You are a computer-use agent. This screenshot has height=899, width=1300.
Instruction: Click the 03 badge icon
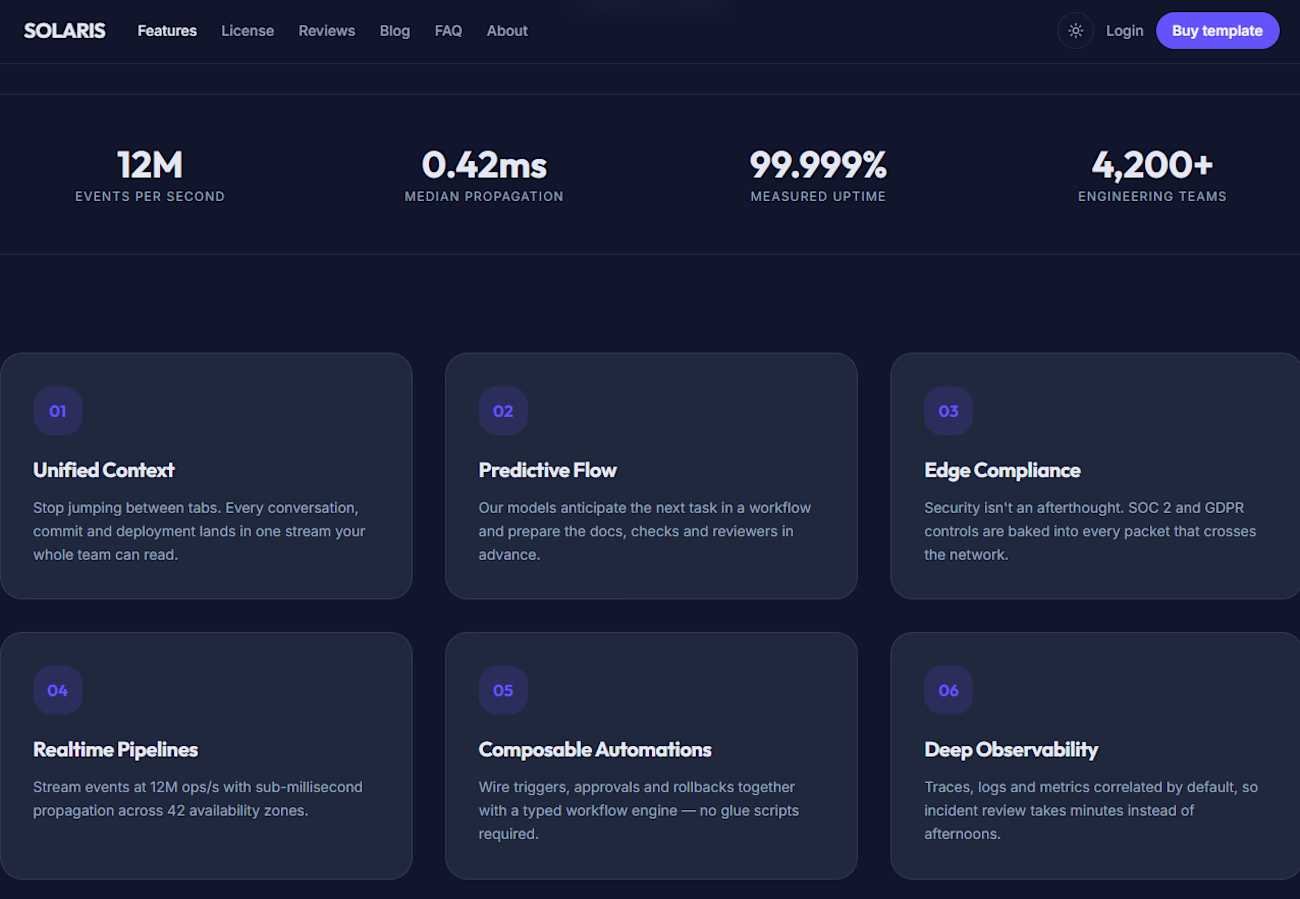948,411
